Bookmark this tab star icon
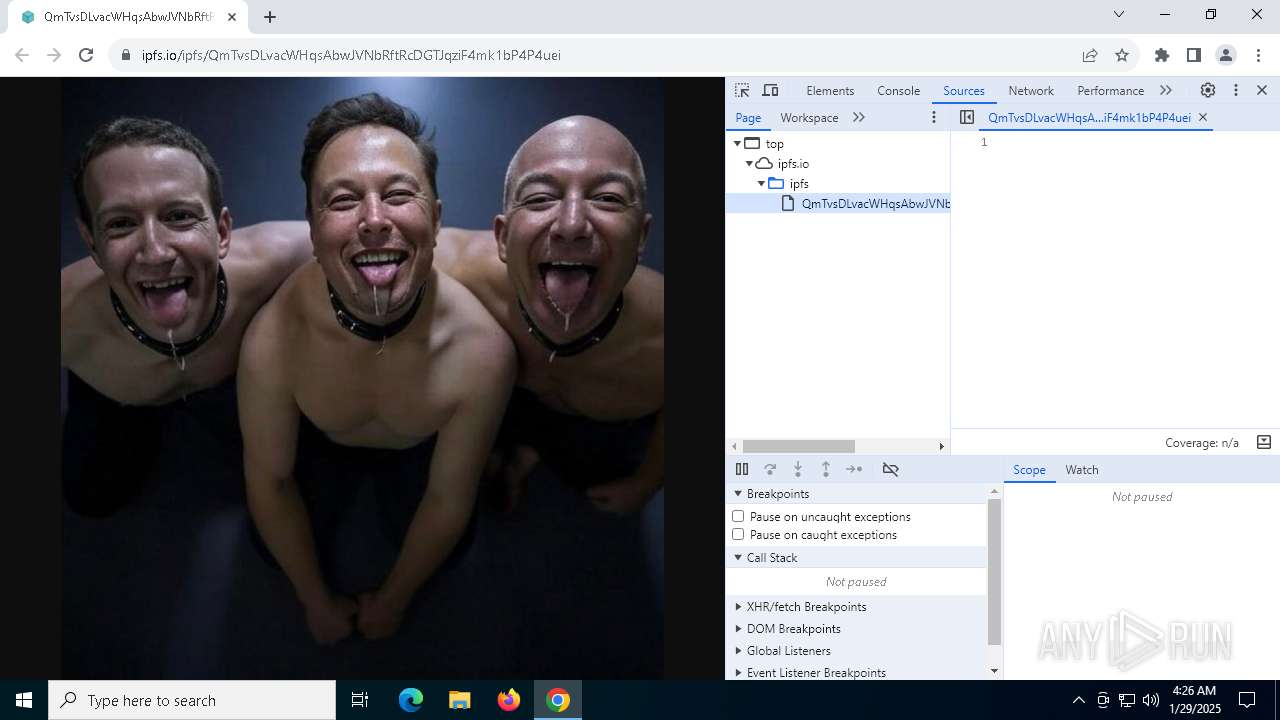 tap(1122, 55)
